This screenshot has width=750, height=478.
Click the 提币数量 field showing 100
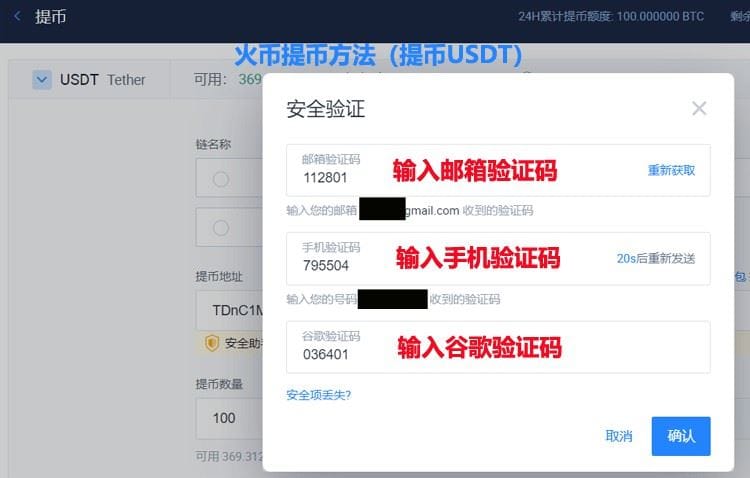click(x=230, y=418)
